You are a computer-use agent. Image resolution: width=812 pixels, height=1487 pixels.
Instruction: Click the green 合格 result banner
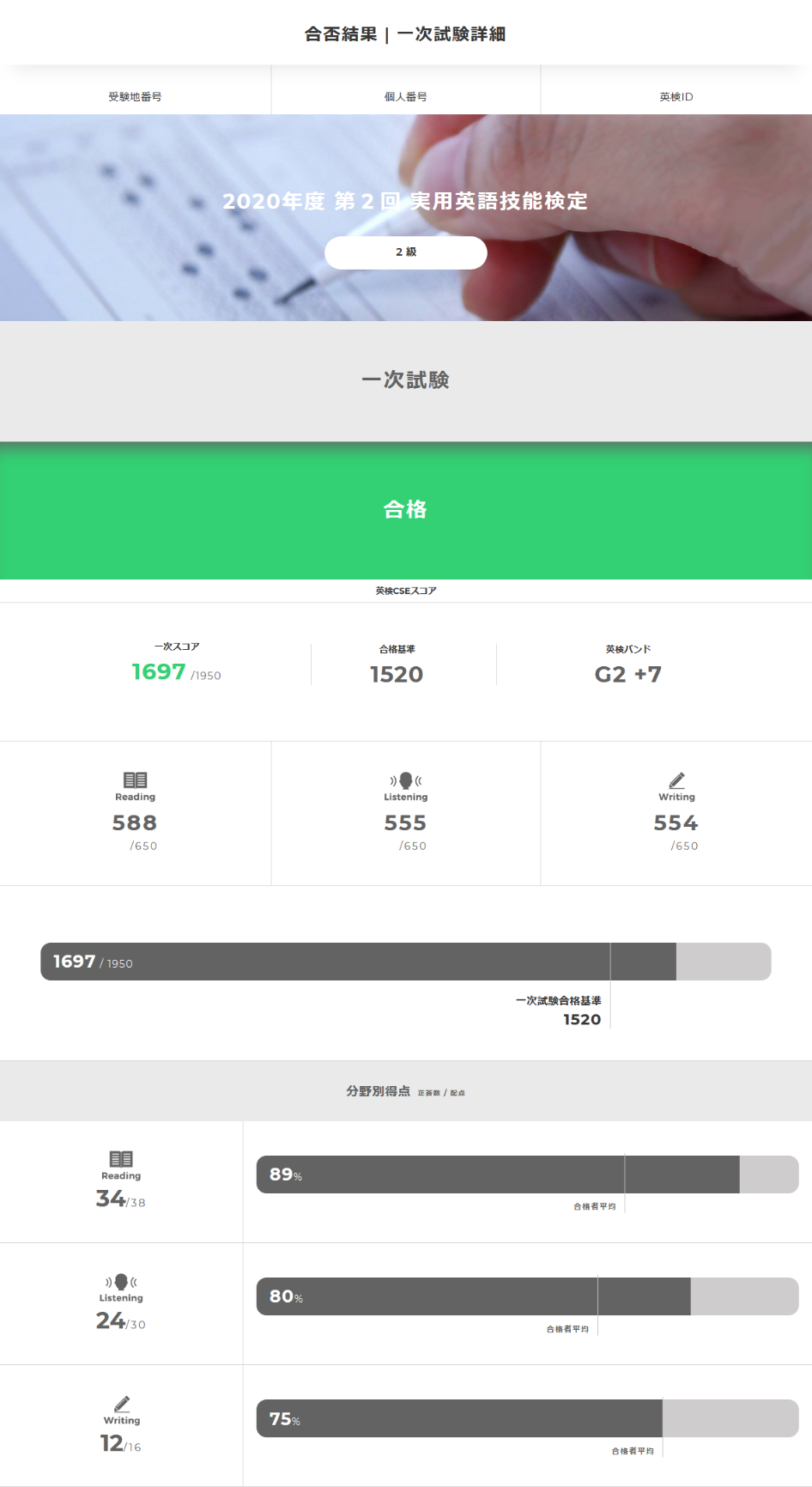pos(406,510)
